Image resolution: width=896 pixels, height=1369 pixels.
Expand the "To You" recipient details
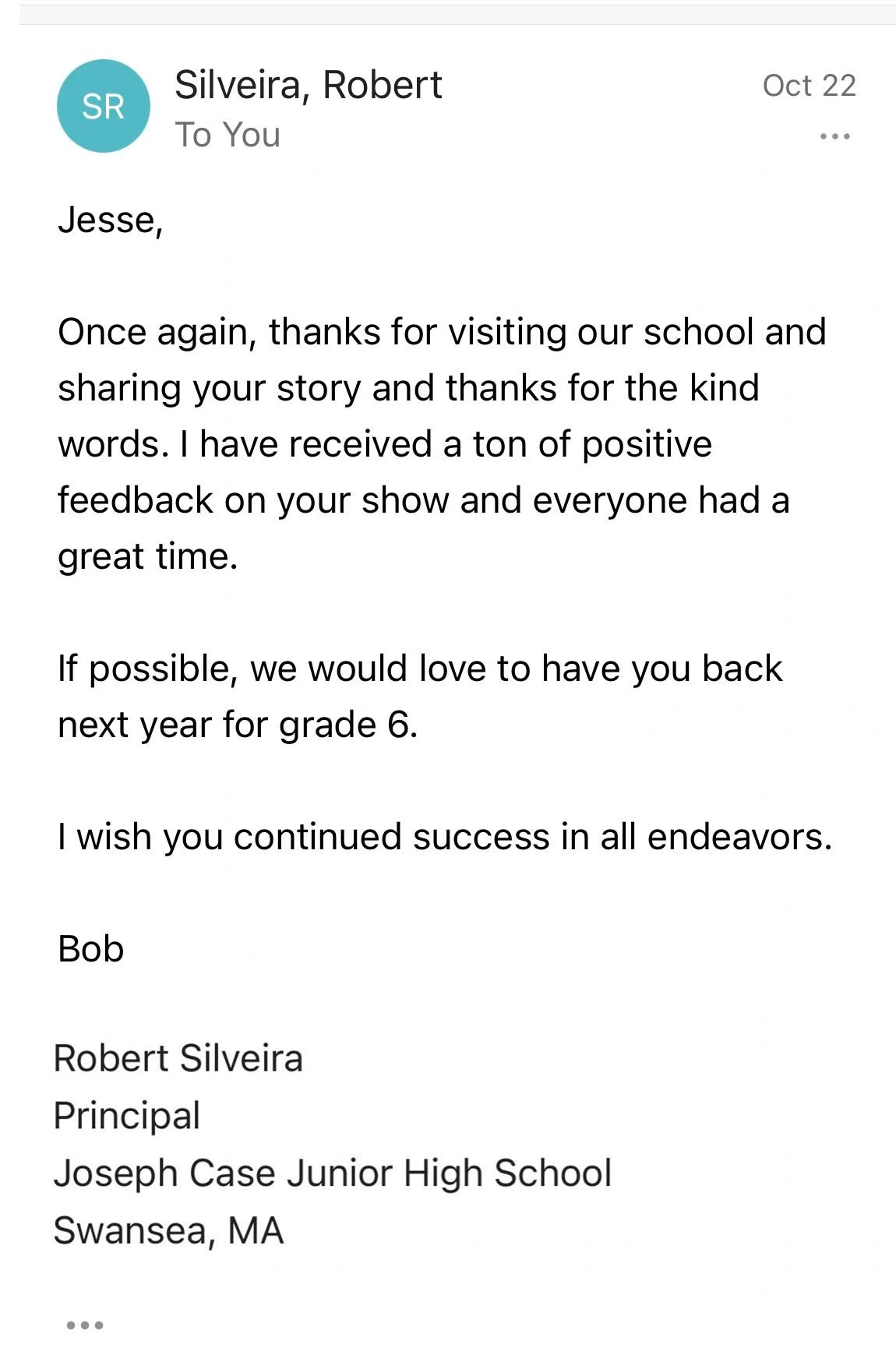click(x=227, y=135)
